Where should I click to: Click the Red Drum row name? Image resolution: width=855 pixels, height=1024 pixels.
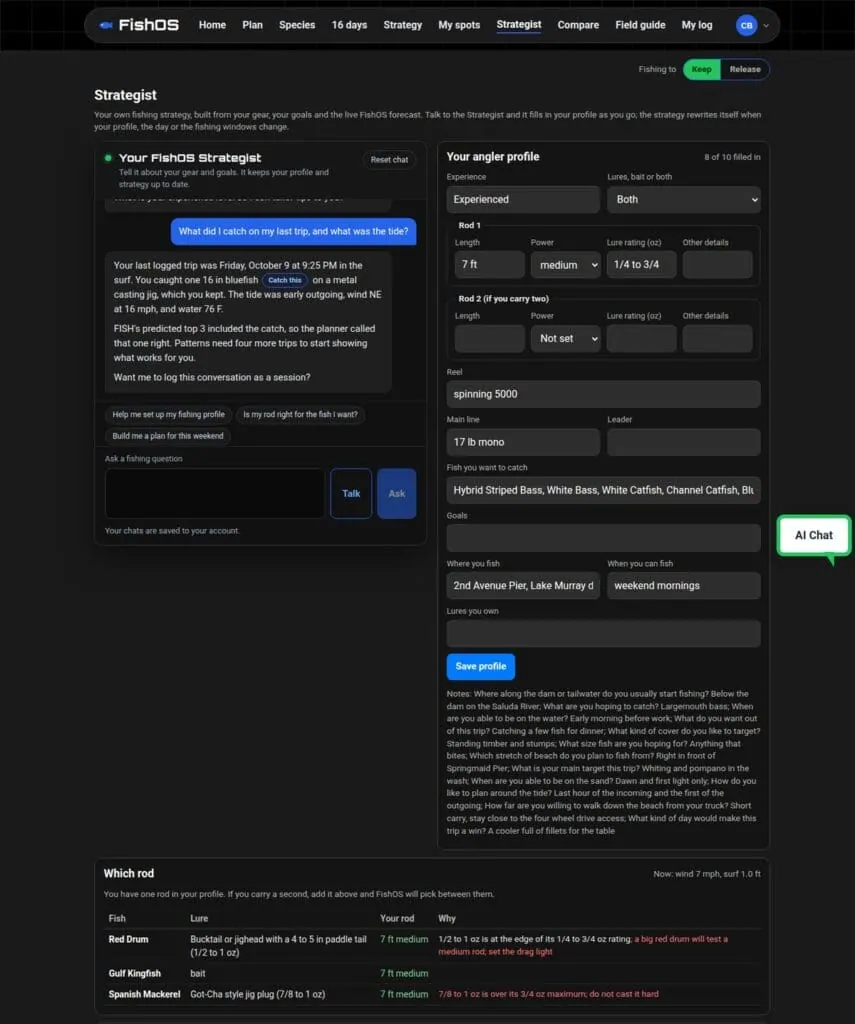click(x=129, y=939)
